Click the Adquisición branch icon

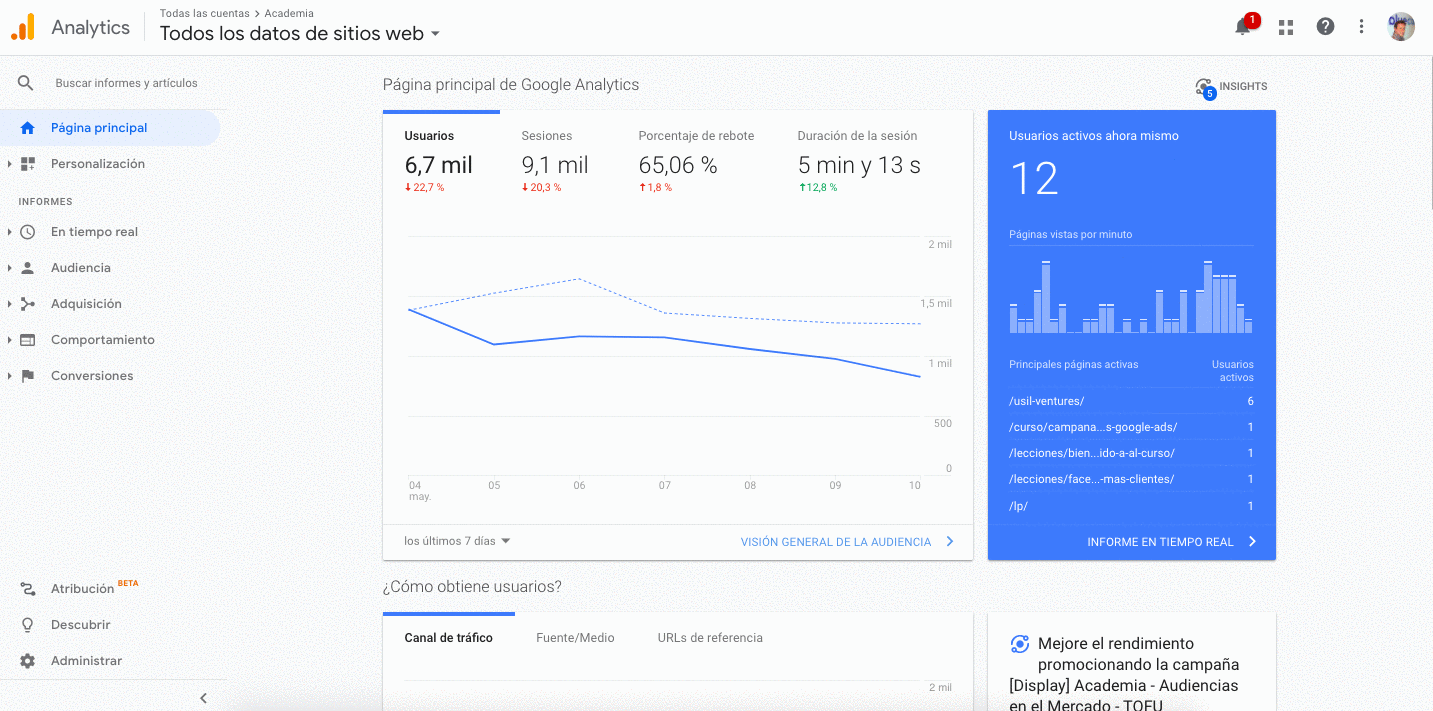pyautogui.click(x=27, y=304)
